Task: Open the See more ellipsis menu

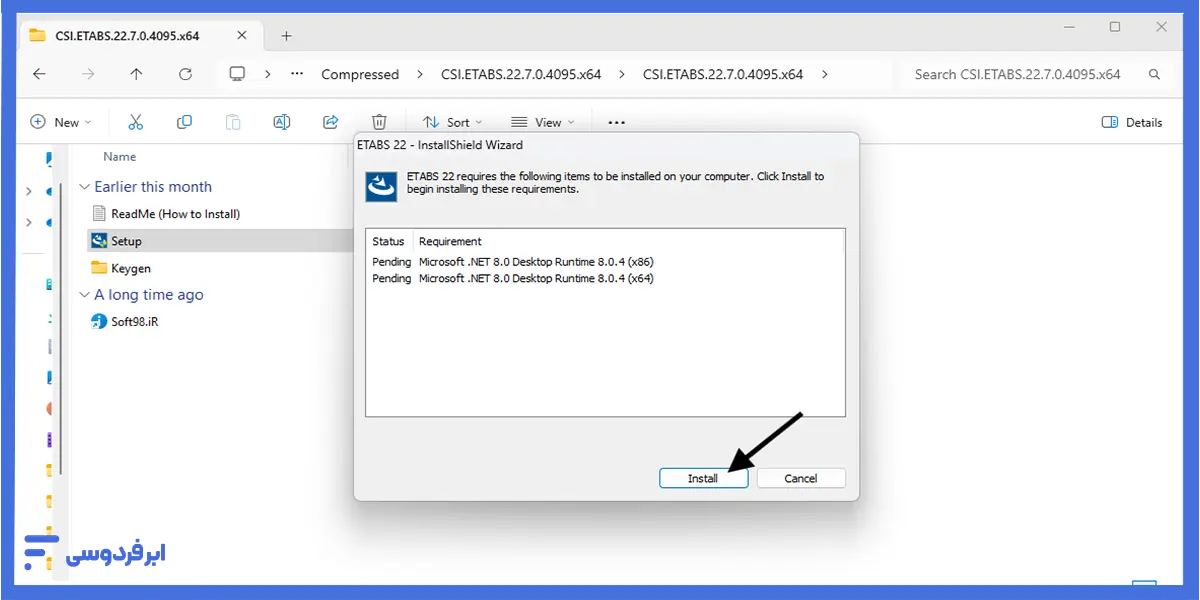Action: pyautogui.click(x=616, y=122)
